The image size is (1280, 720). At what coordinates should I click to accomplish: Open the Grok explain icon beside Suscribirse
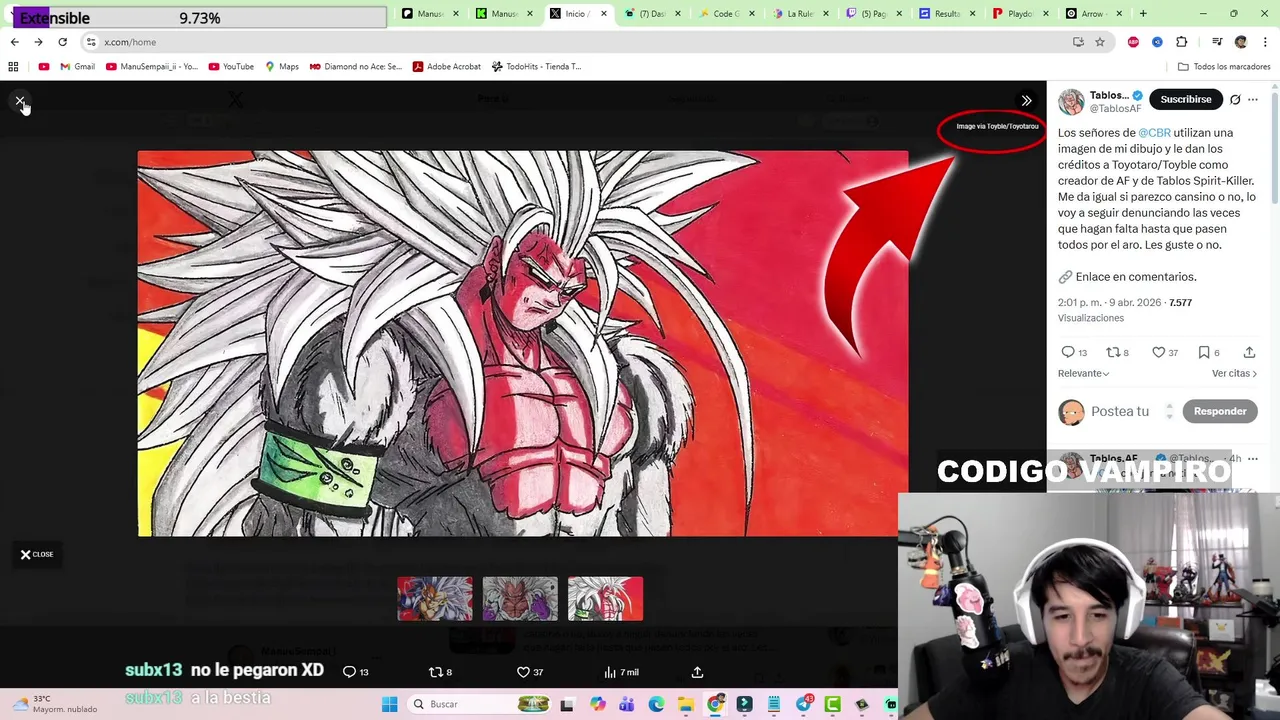(1235, 99)
